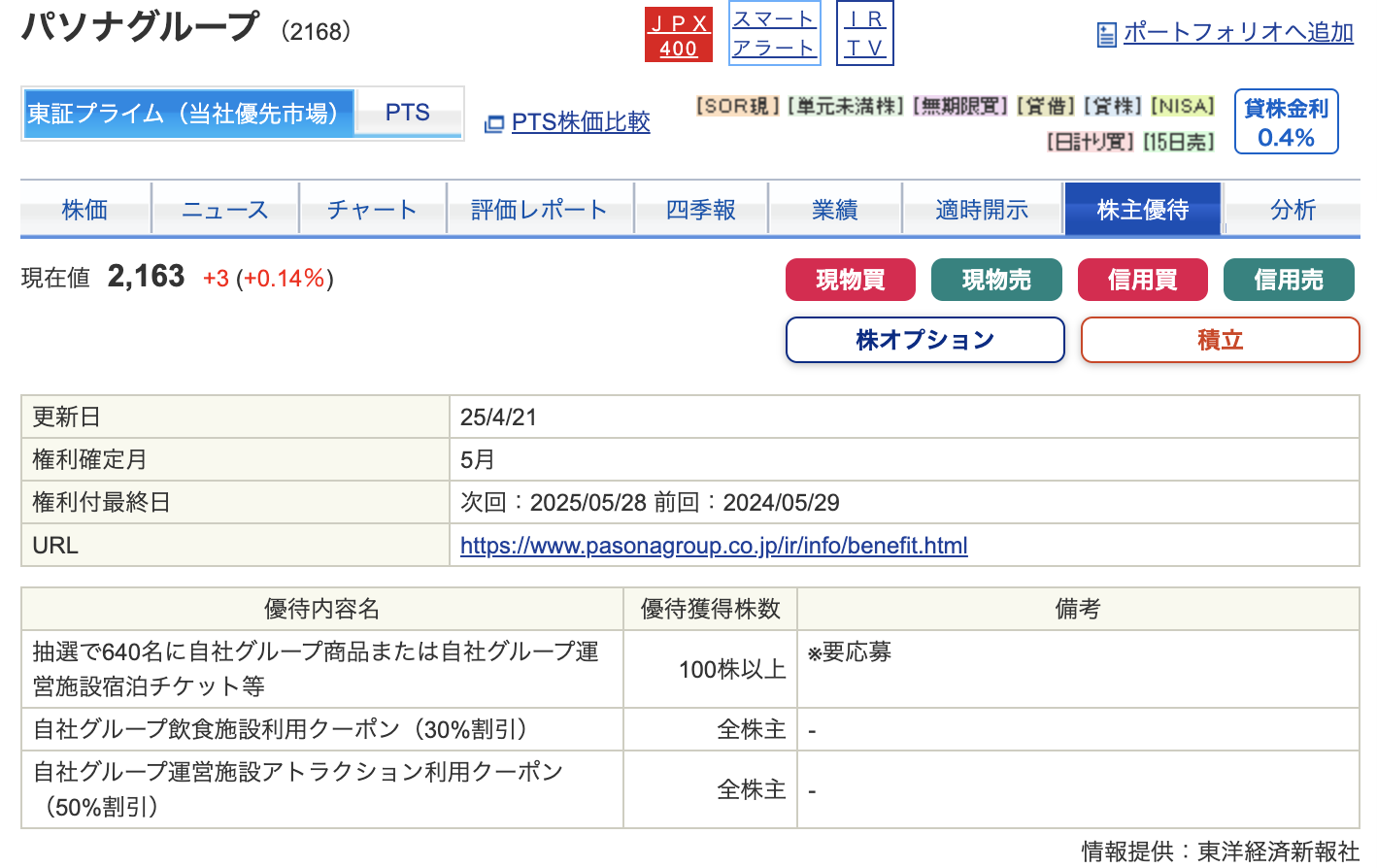Open the 適時開示 tab
Screen dimensions: 1377x868
tap(983, 209)
